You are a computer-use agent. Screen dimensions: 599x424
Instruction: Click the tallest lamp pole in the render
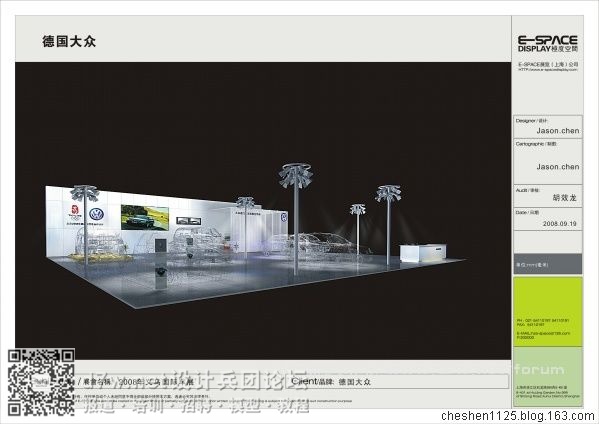pyautogui.click(x=296, y=218)
